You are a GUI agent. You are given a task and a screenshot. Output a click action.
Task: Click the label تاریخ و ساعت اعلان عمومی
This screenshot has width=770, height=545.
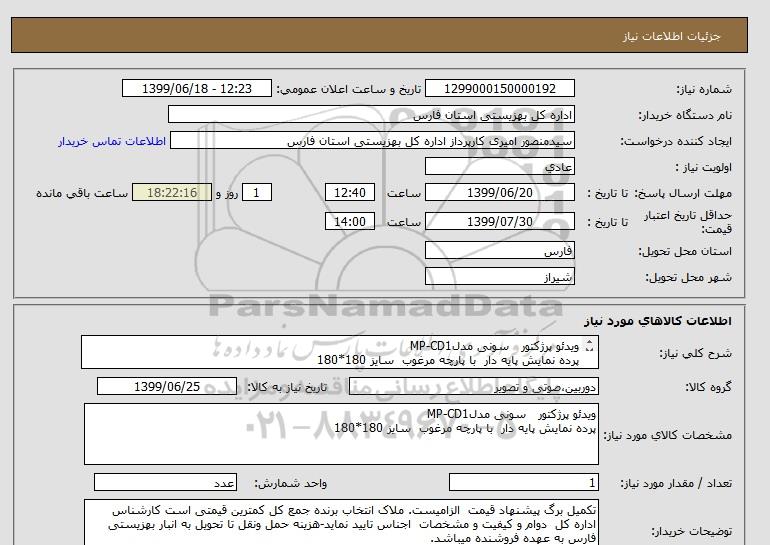[x=349, y=89]
